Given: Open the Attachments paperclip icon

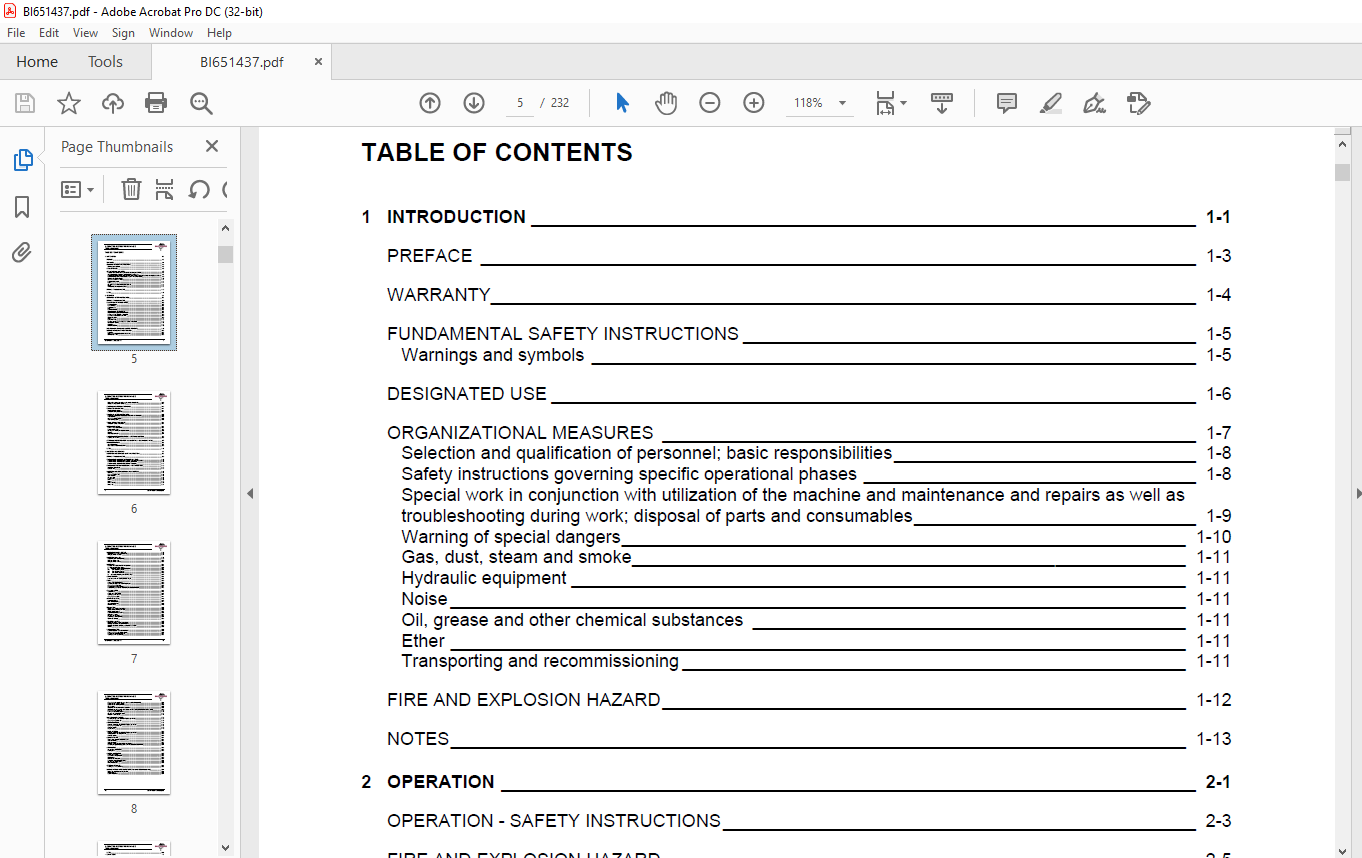Looking at the screenshot, I should [22, 252].
